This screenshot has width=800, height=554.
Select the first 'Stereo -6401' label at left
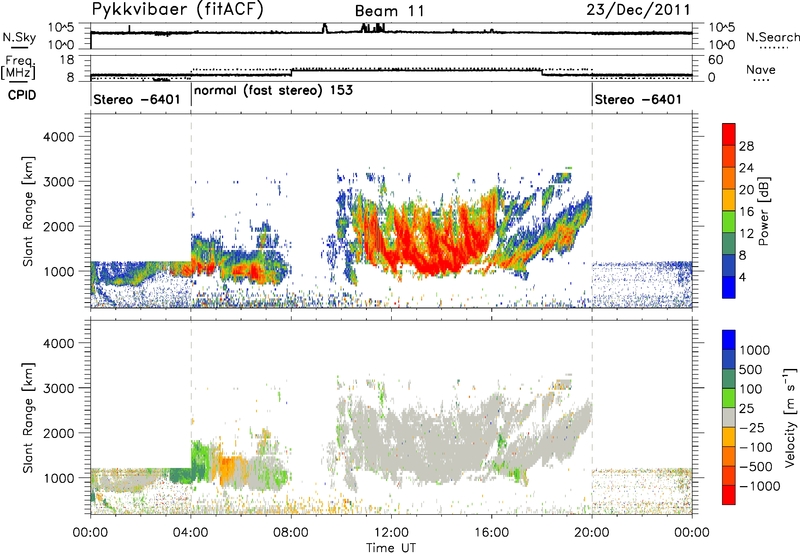tap(137, 99)
